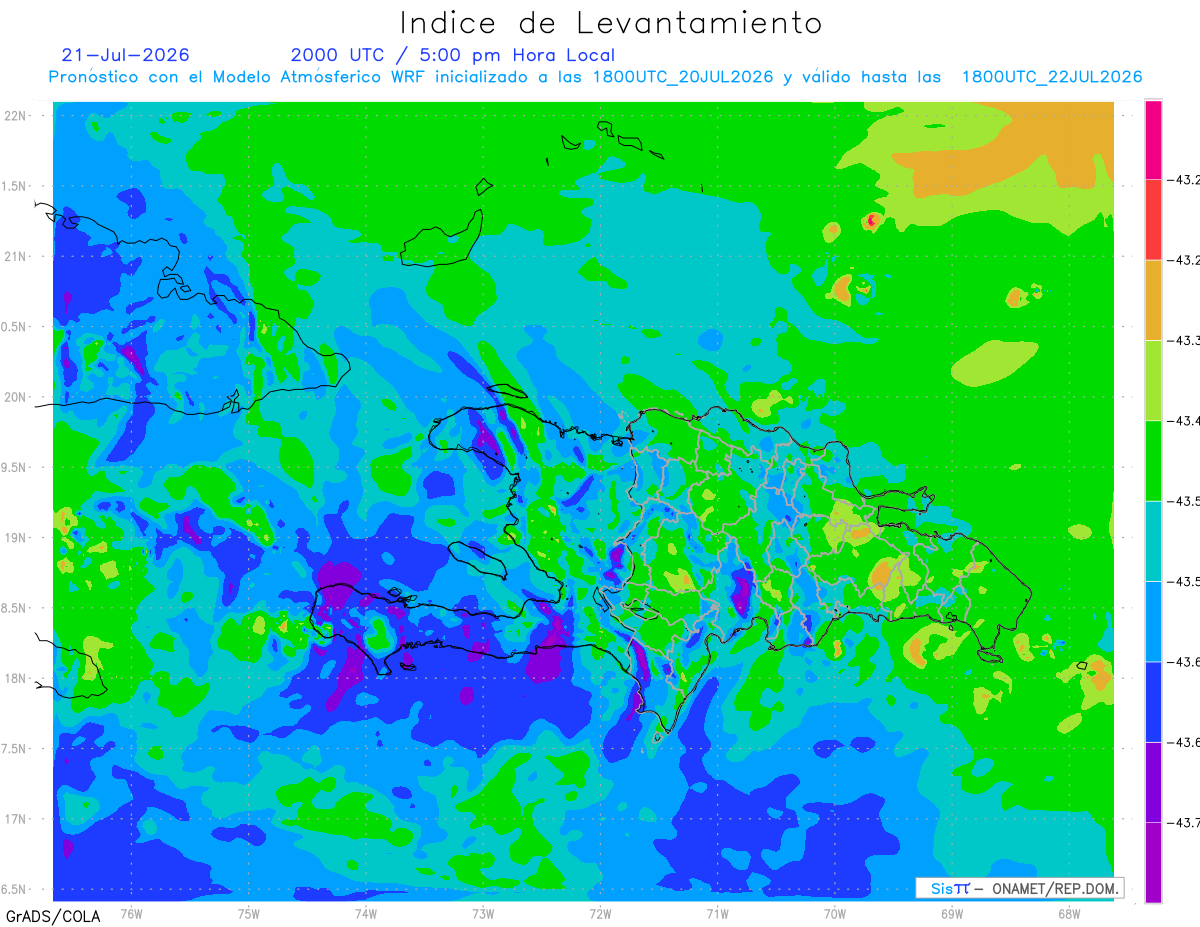Click "2000 UTC / 5:00 pm Hora Local" text
This screenshot has width=1200, height=927.
point(452,55)
